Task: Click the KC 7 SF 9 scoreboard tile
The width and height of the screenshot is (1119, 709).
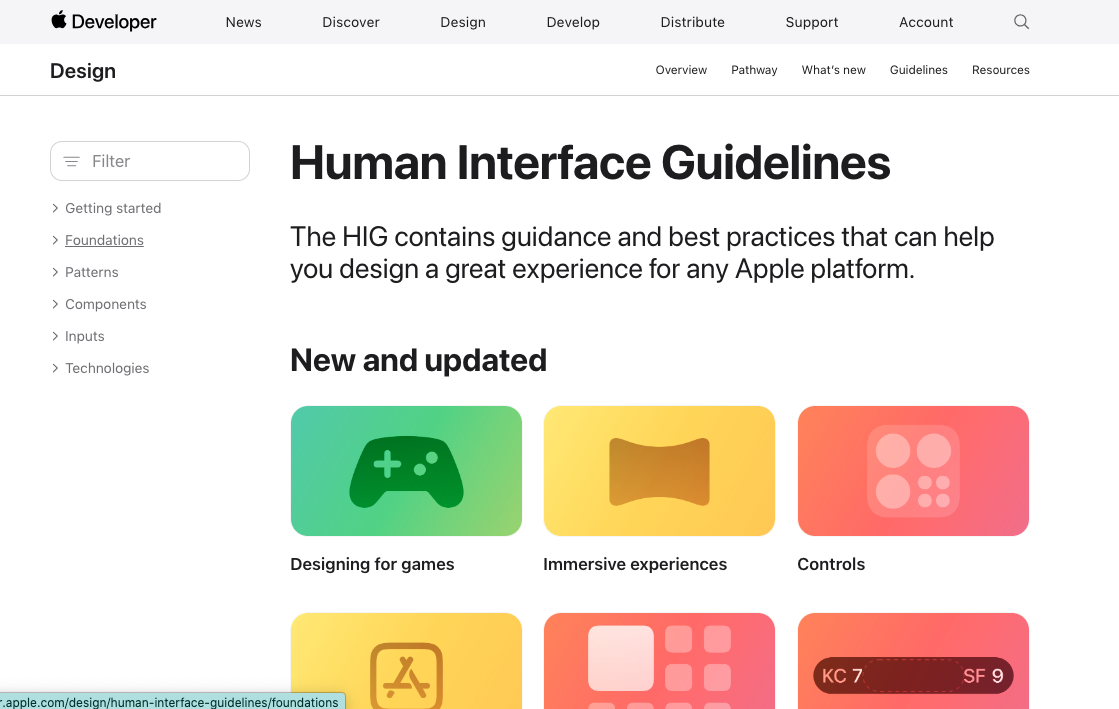Action: [913, 661]
